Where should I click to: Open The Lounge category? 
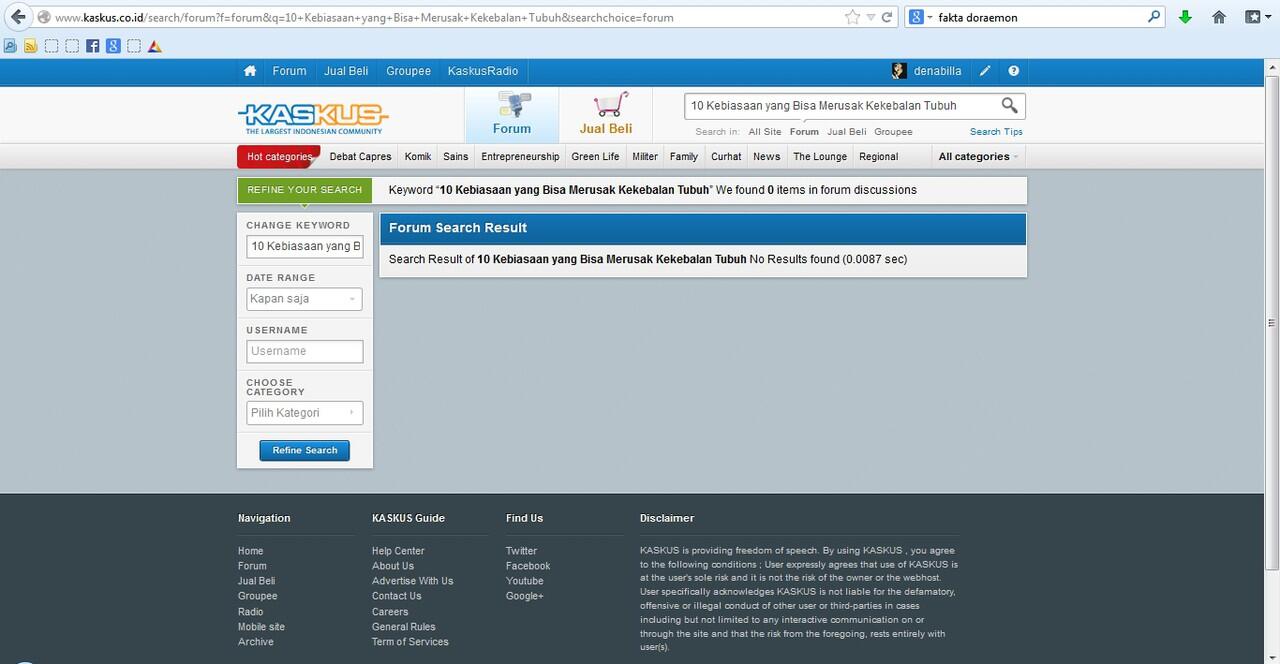point(820,157)
